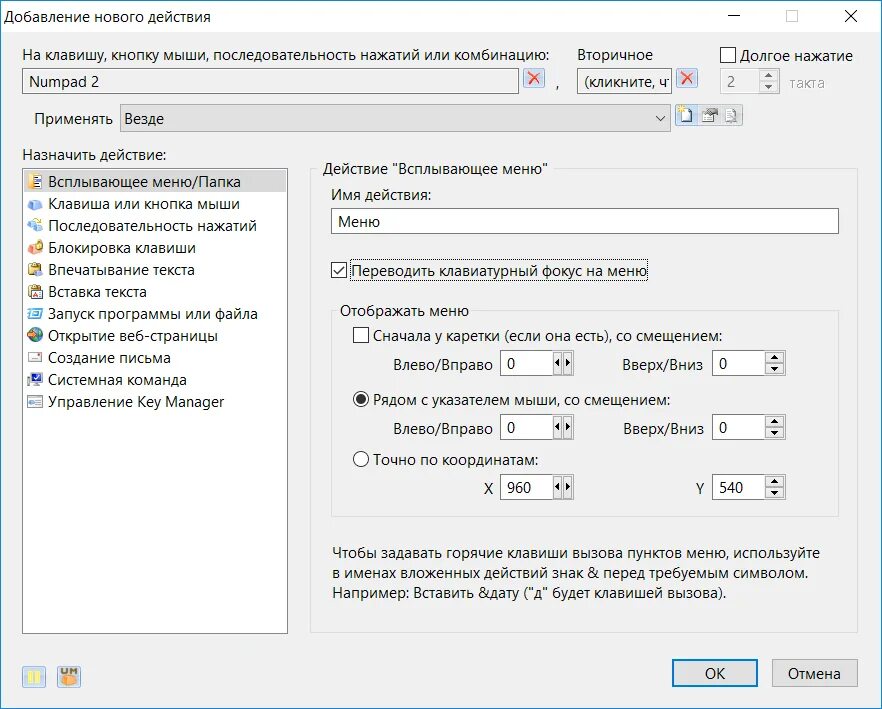Confirm with the OK button
The height and width of the screenshot is (709, 882).
714,673
